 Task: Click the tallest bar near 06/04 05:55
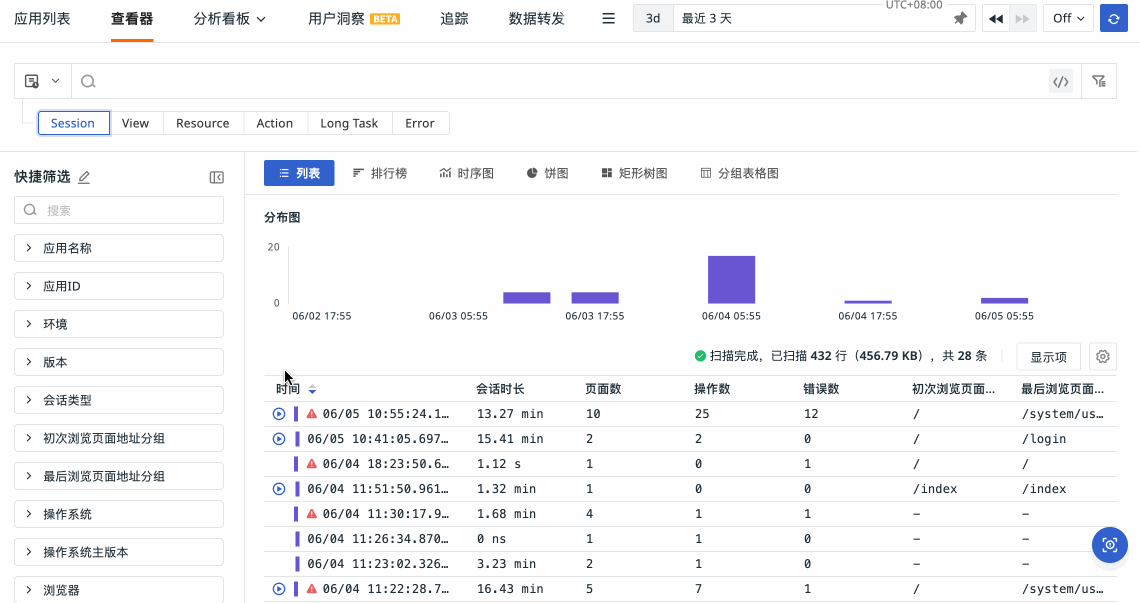[731, 279]
